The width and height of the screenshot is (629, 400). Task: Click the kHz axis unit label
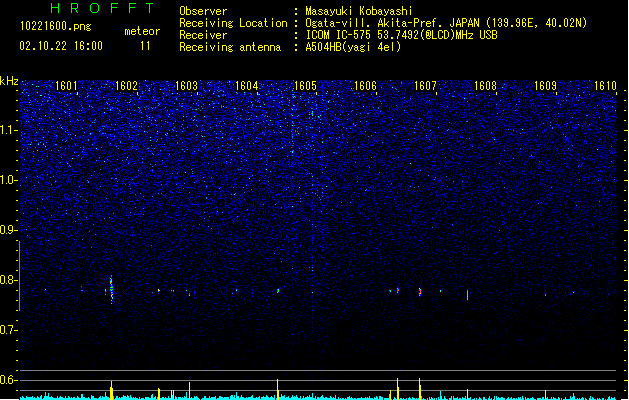[x=9, y=81]
